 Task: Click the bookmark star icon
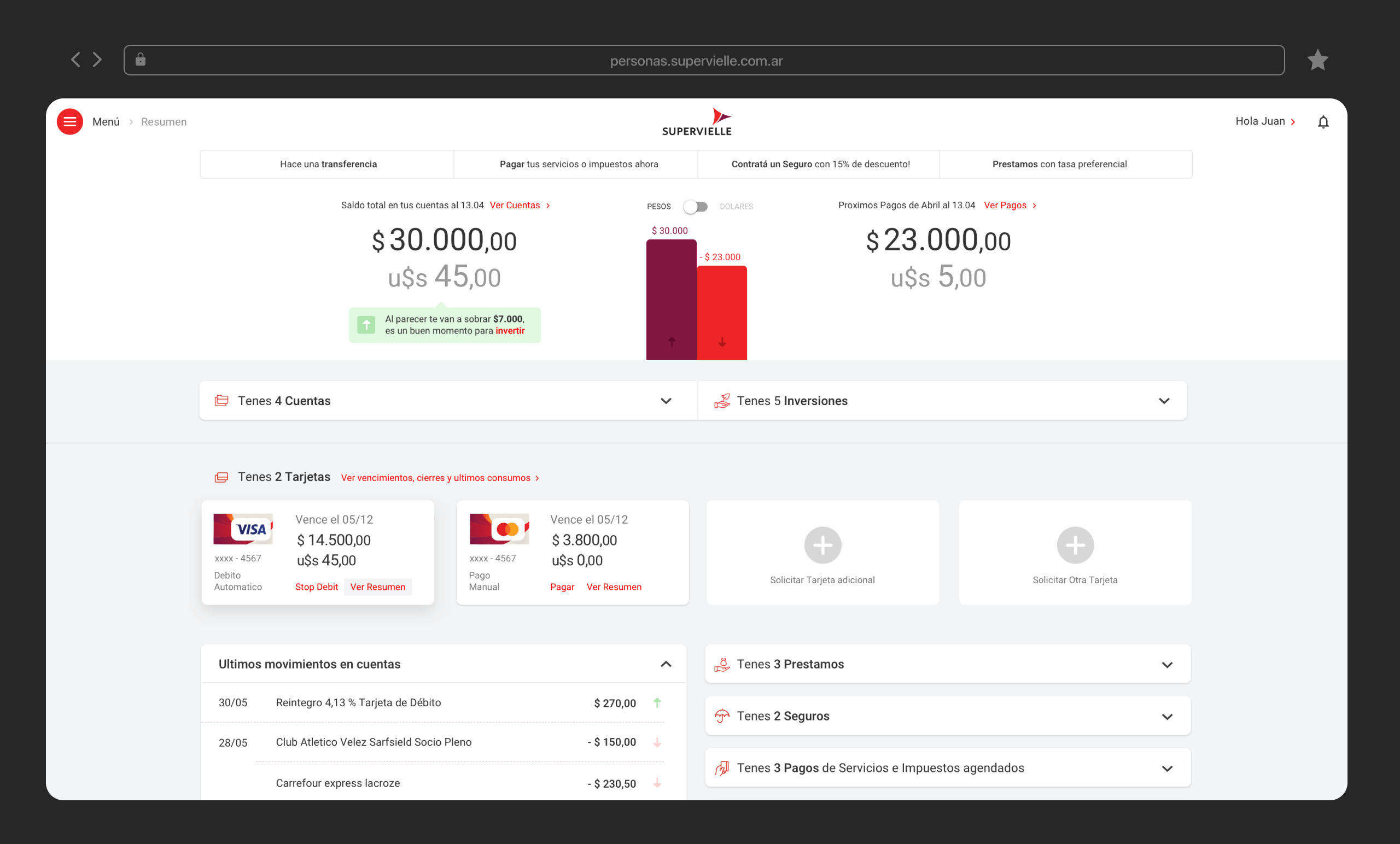tap(1317, 60)
